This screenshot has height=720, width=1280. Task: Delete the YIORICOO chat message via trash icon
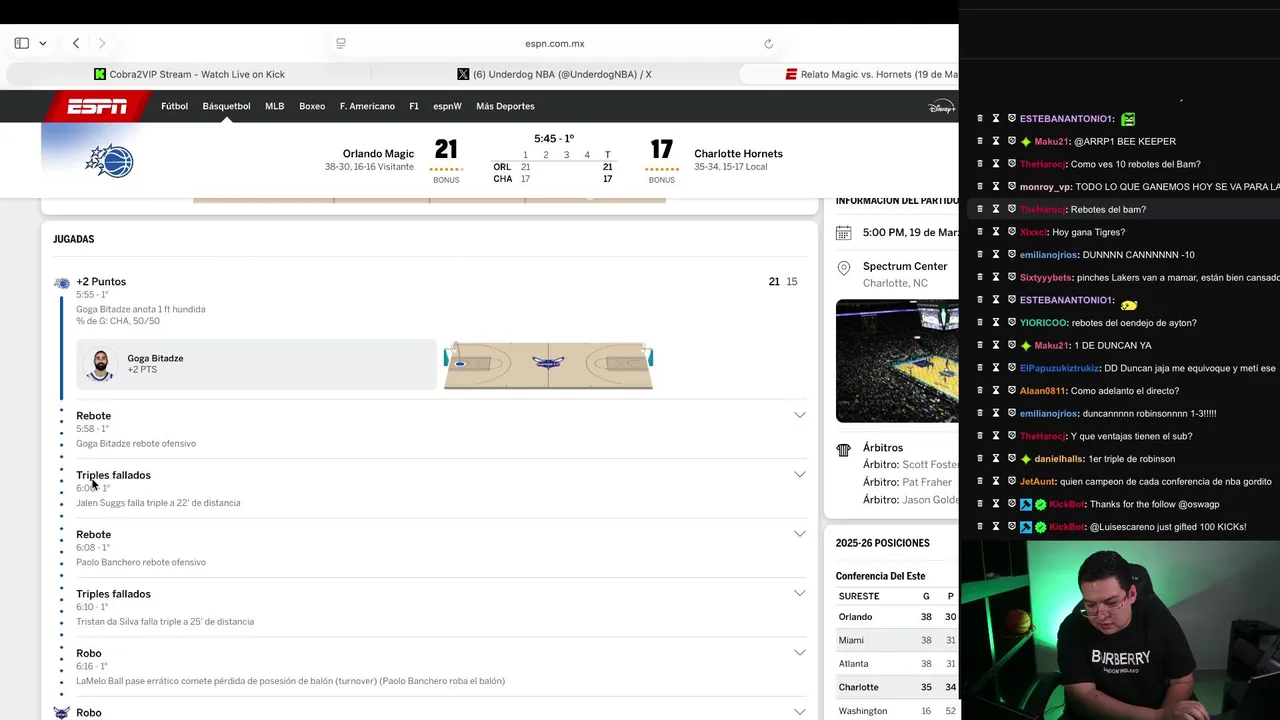pyautogui.click(x=980, y=322)
